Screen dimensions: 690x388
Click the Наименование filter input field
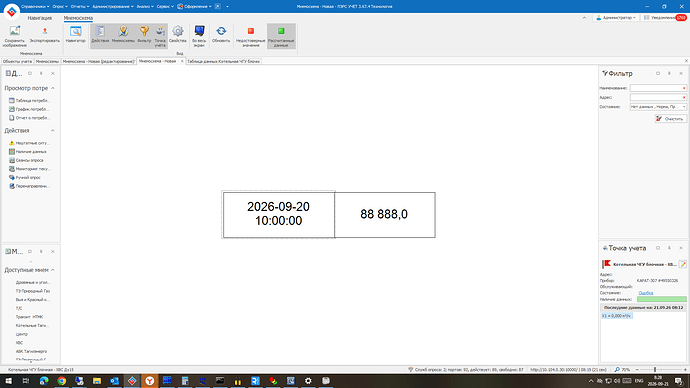658,88
